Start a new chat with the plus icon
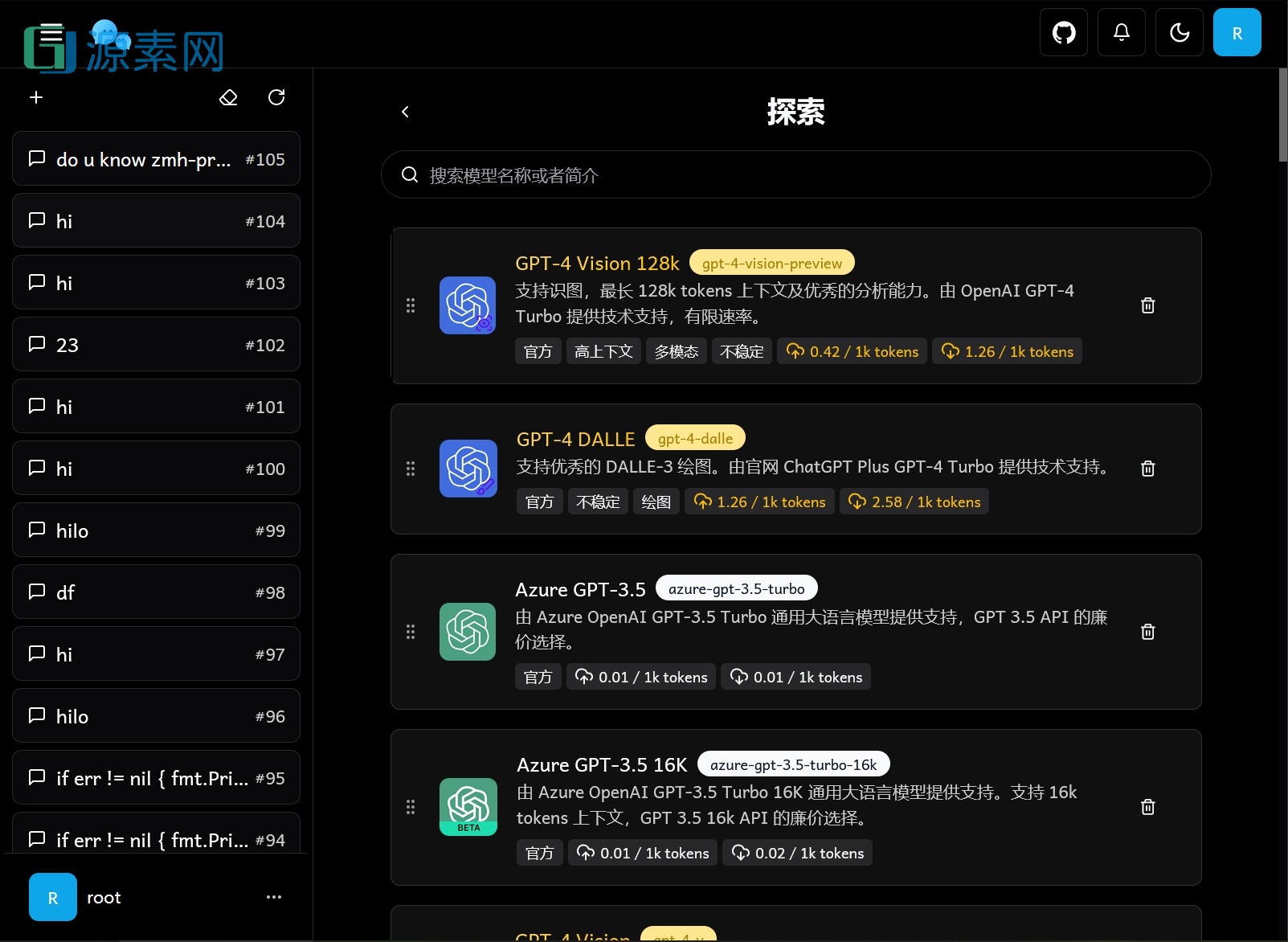 coord(35,96)
